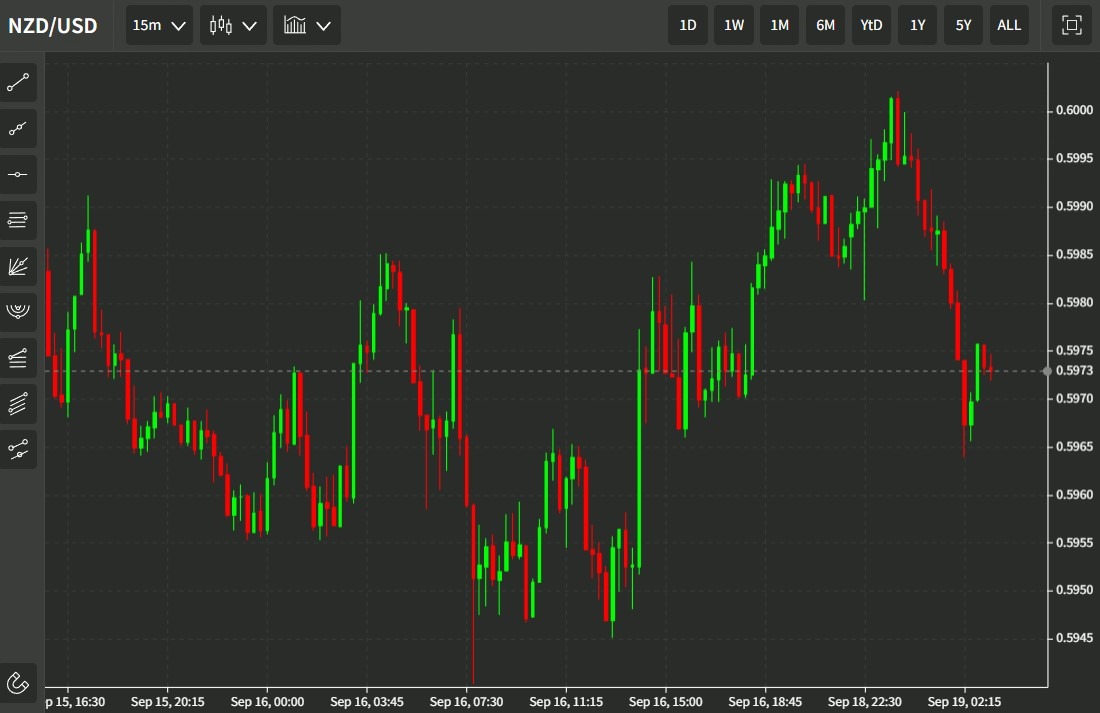Set chart range to 1W
1100x713 pixels.
point(734,25)
